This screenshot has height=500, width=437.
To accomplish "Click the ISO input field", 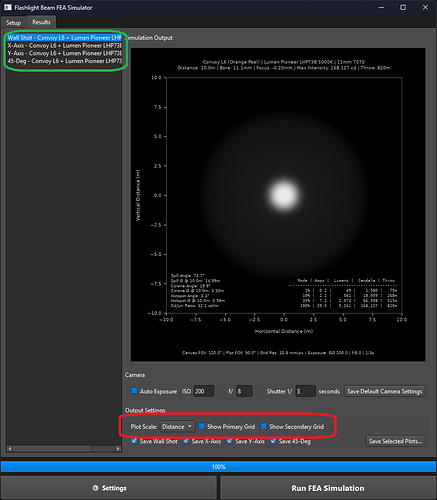I will tap(204, 391).
